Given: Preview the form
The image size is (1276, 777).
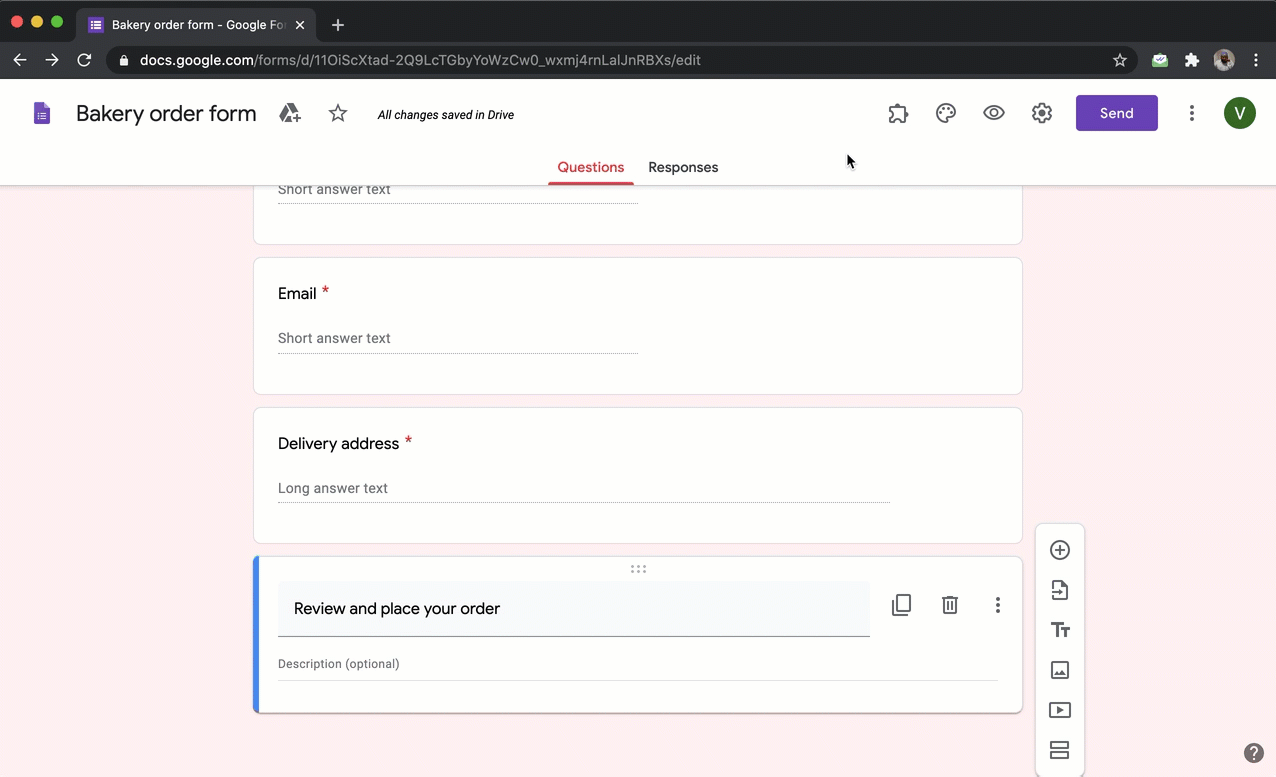Looking at the screenshot, I should point(993,113).
